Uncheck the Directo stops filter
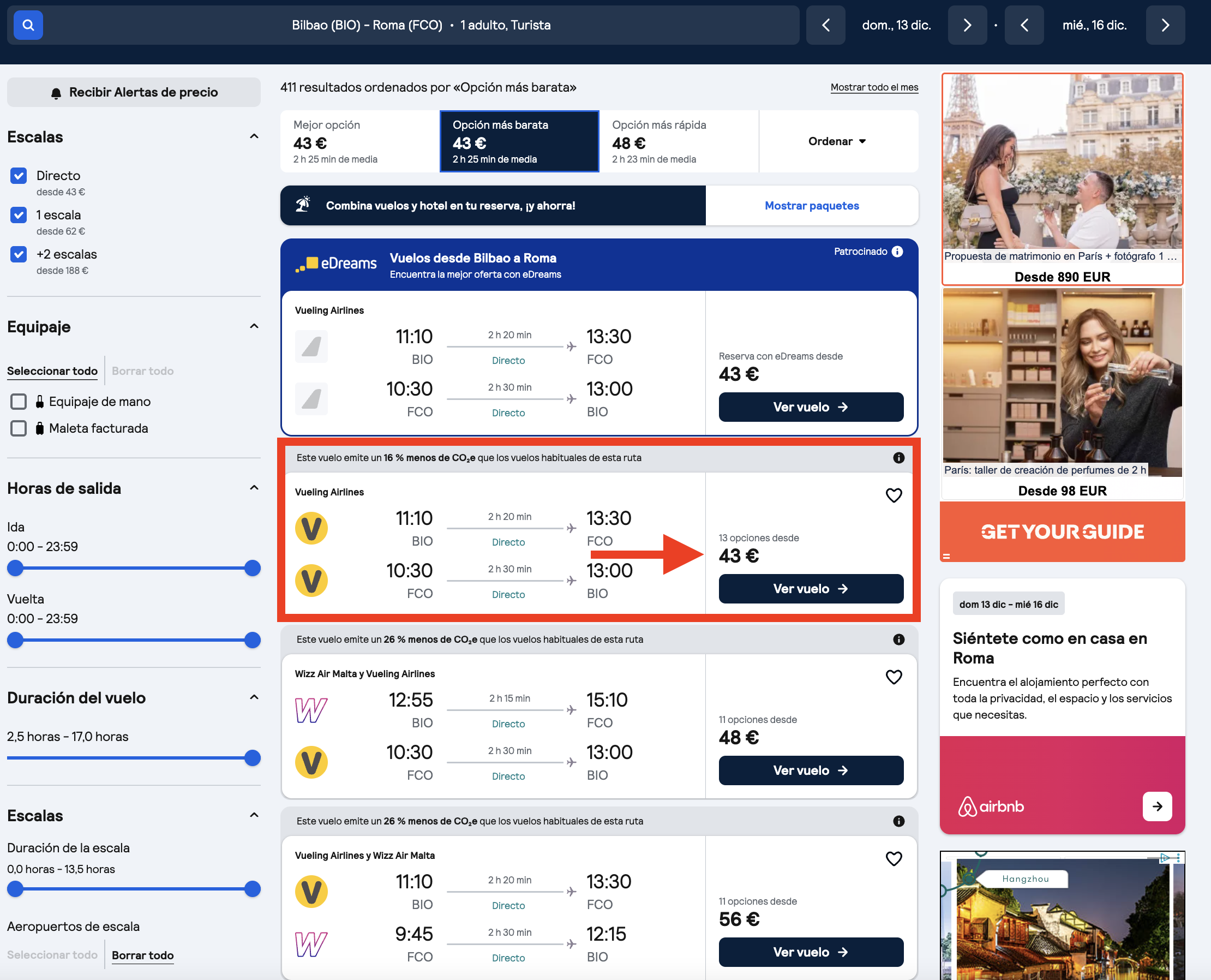 tap(19, 176)
